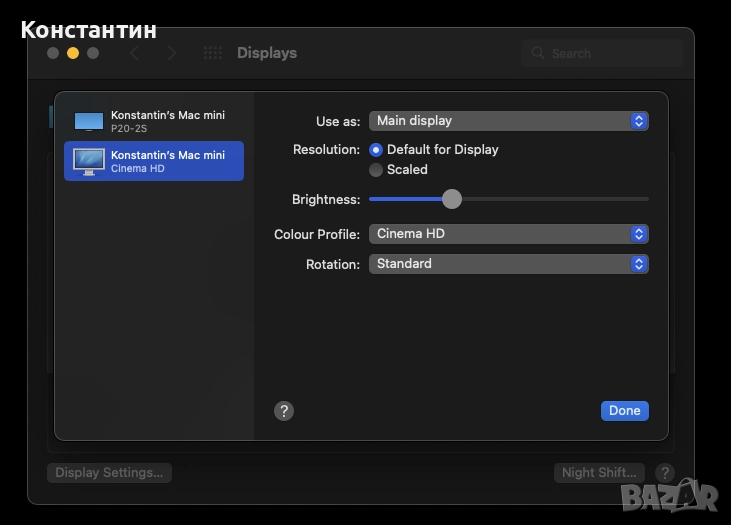Go back with the left chevron arrow
The width and height of the screenshot is (731, 525).
pos(135,53)
